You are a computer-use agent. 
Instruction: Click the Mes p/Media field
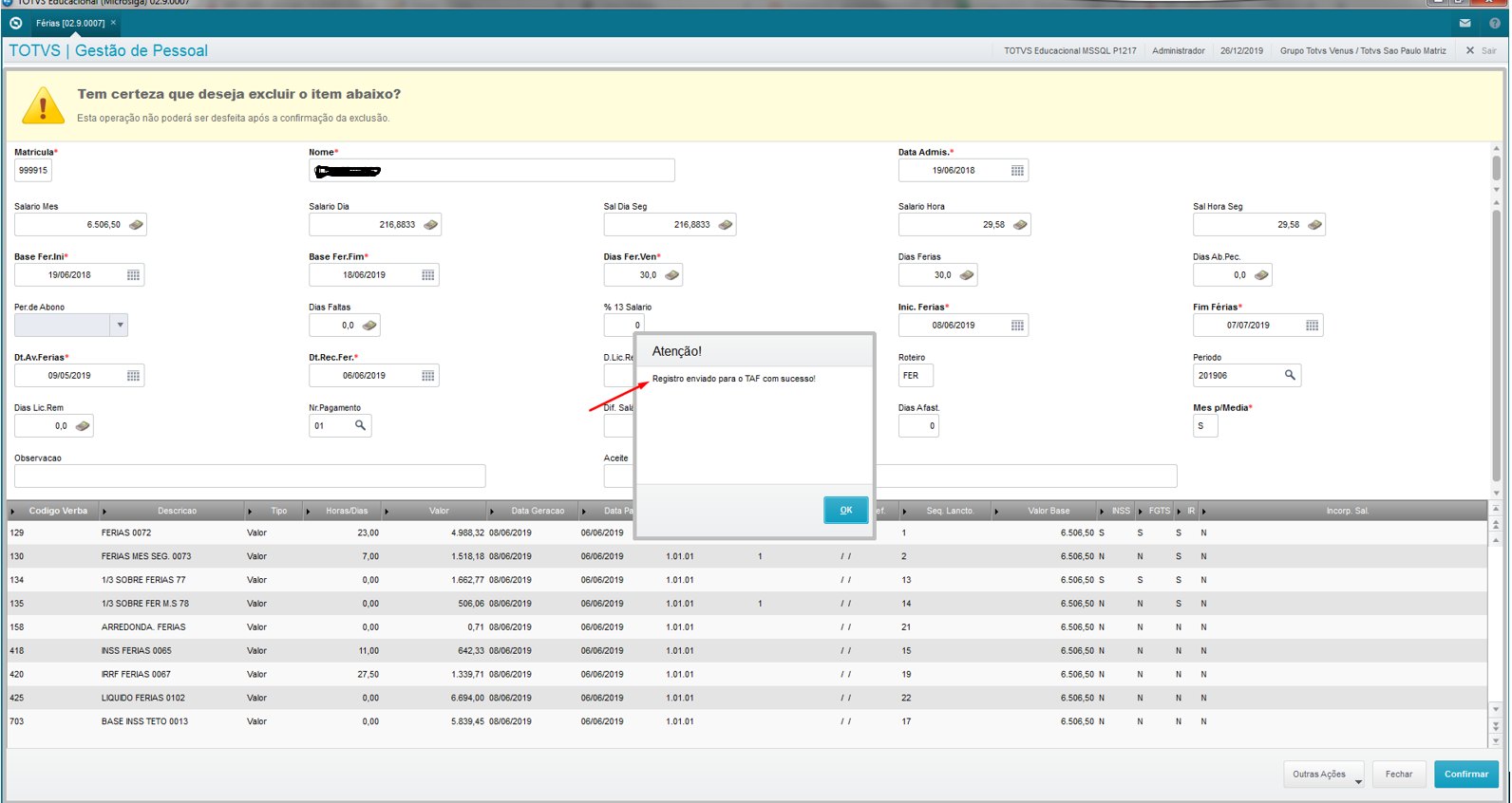[x=1205, y=426]
